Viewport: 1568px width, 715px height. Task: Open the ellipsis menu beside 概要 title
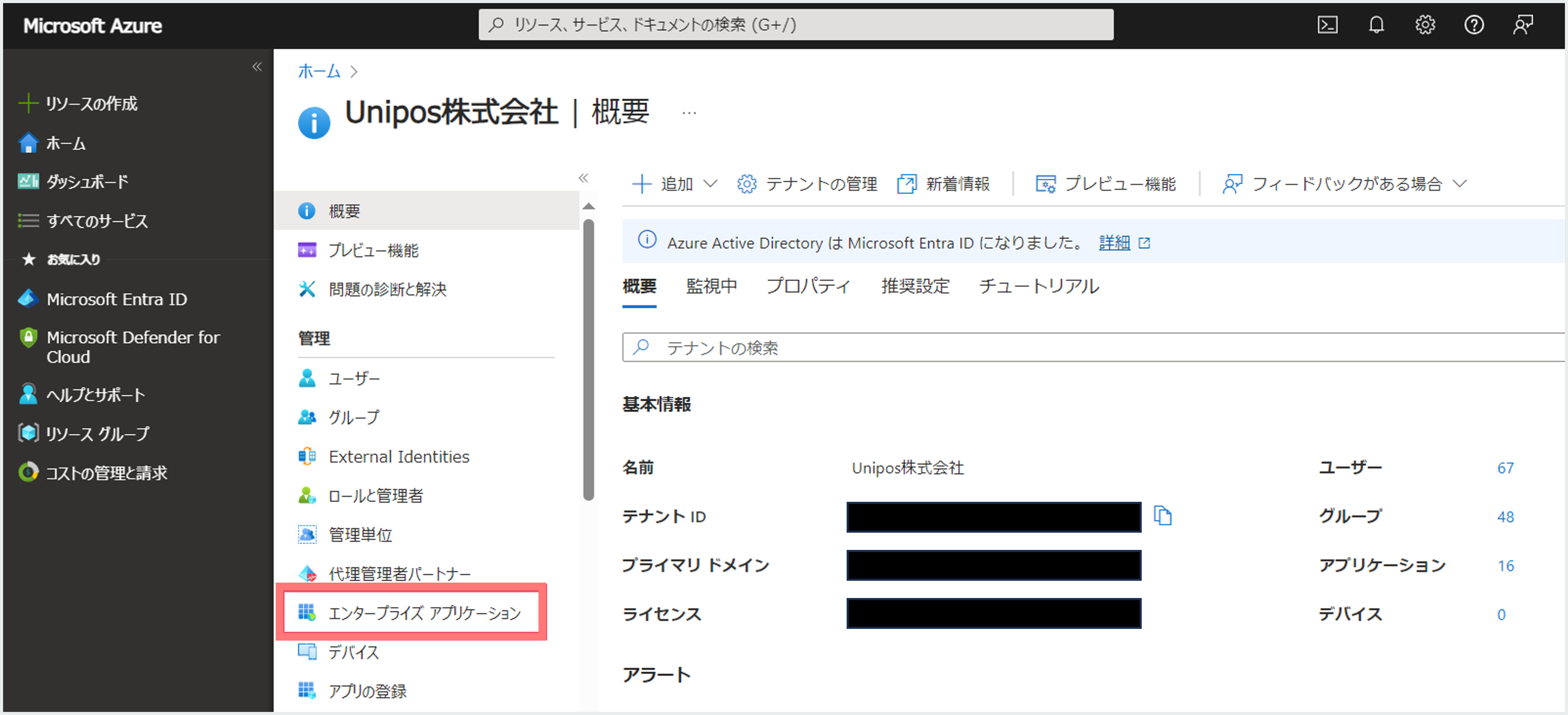(689, 113)
